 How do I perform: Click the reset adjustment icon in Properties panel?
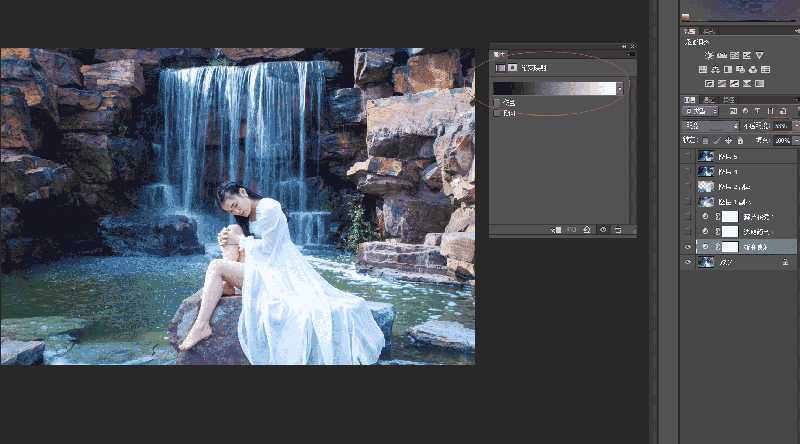587,230
